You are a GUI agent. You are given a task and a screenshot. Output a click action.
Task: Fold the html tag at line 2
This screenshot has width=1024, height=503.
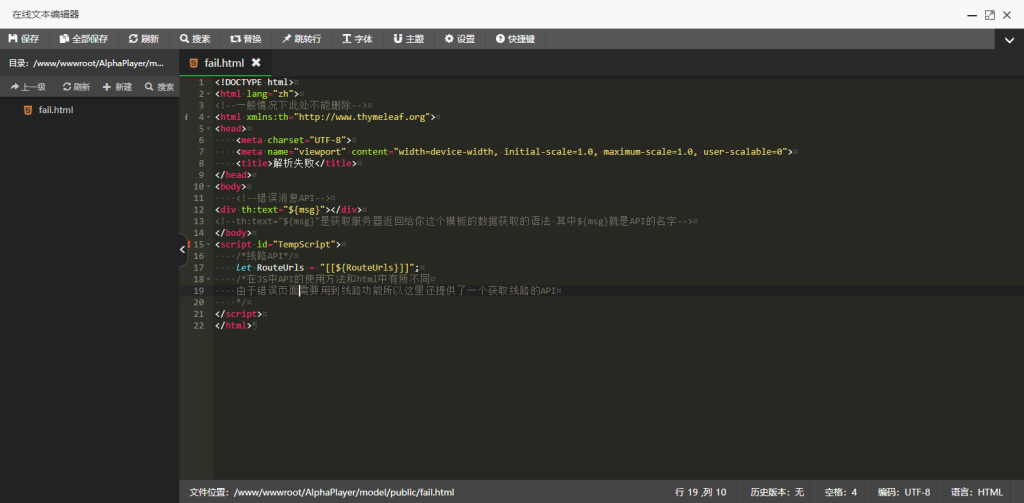tap(208, 94)
